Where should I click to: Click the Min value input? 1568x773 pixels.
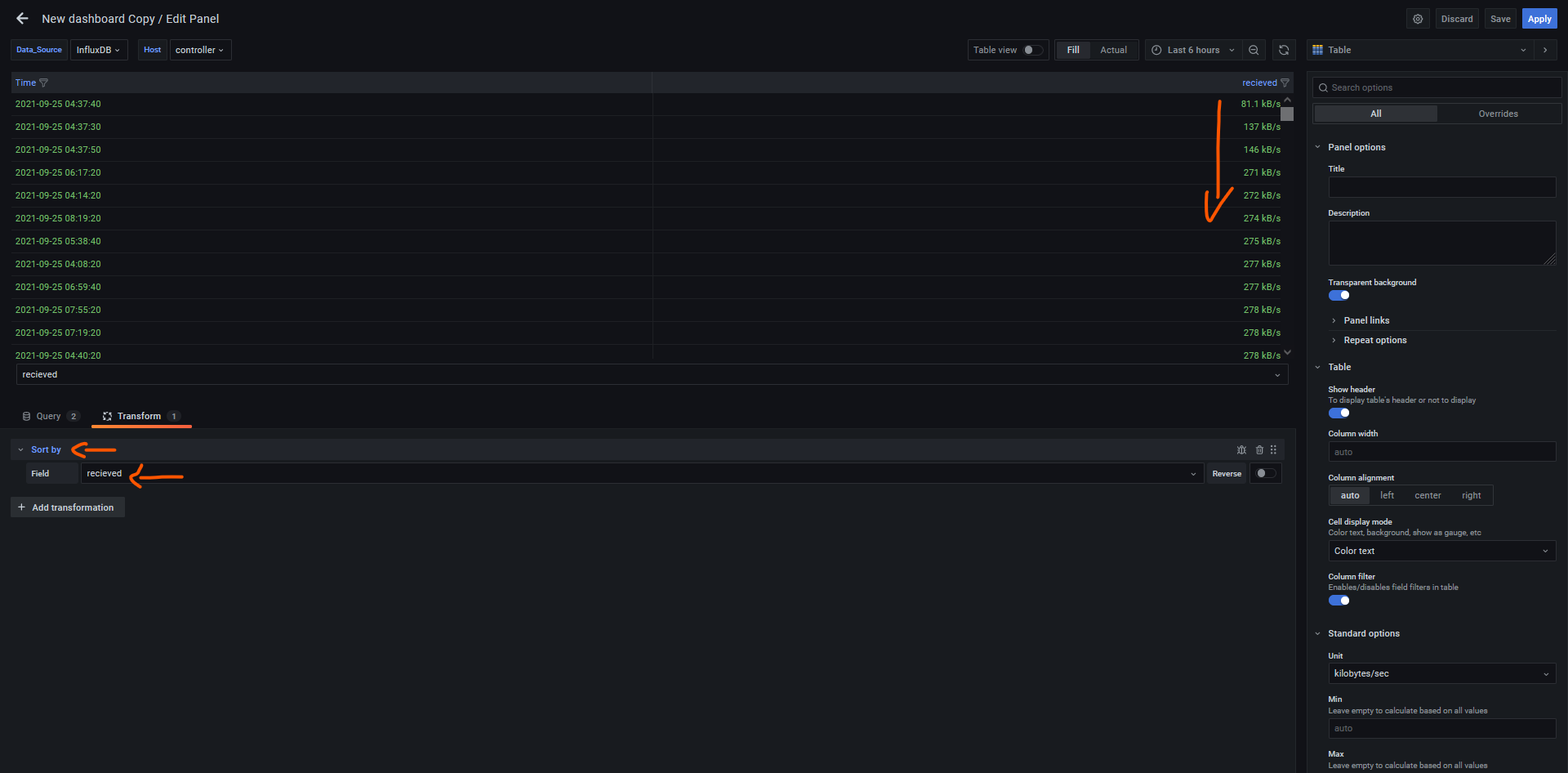(1441, 728)
